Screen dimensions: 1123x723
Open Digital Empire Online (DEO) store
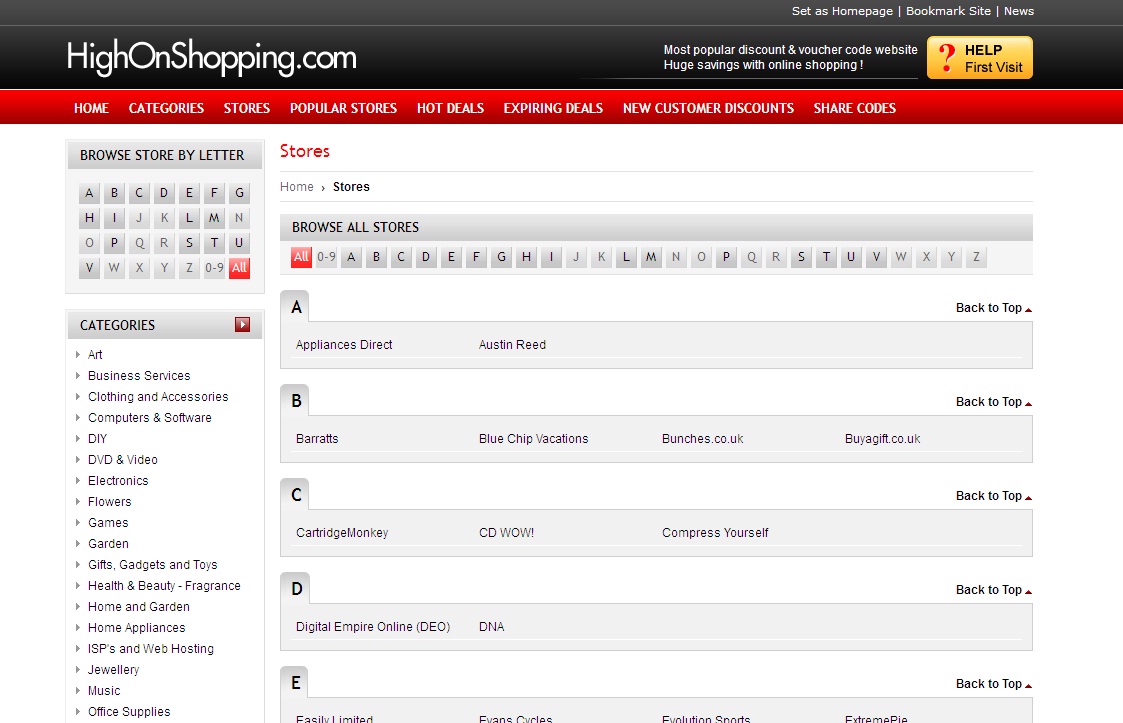click(x=373, y=626)
